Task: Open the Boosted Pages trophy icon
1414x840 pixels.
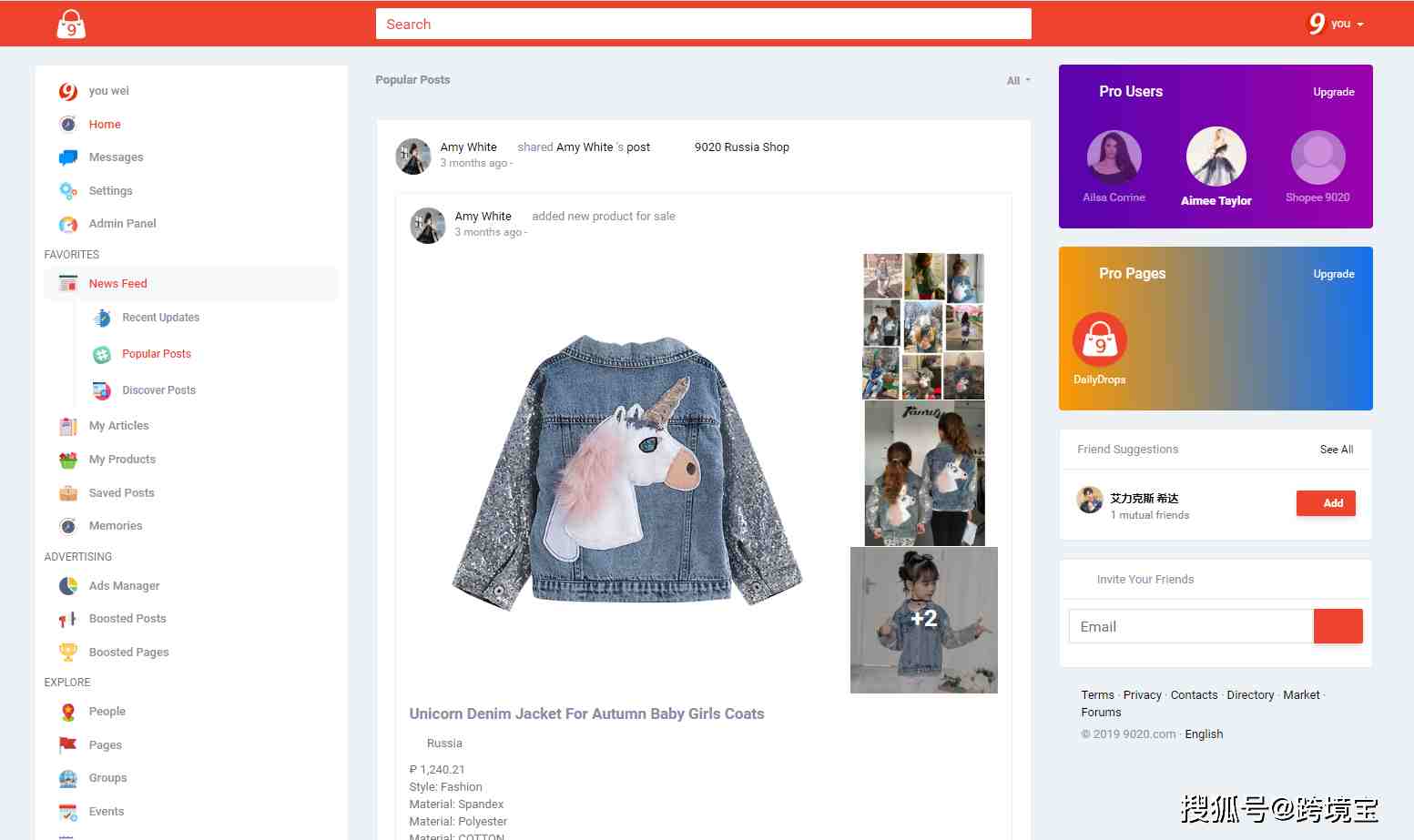Action: (x=68, y=652)
